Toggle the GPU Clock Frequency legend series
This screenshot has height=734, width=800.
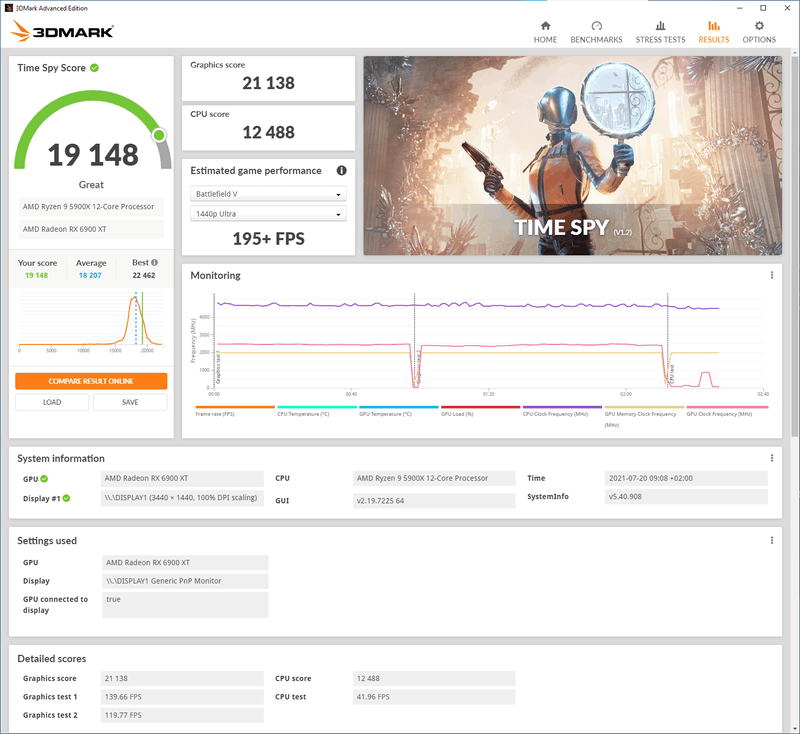click(x=727, y=412)
